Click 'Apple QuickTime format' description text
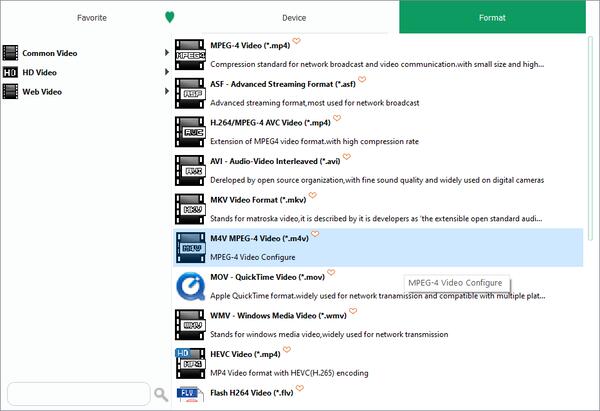This screenshot has height=411, width=600. click(x=378, y=296)
